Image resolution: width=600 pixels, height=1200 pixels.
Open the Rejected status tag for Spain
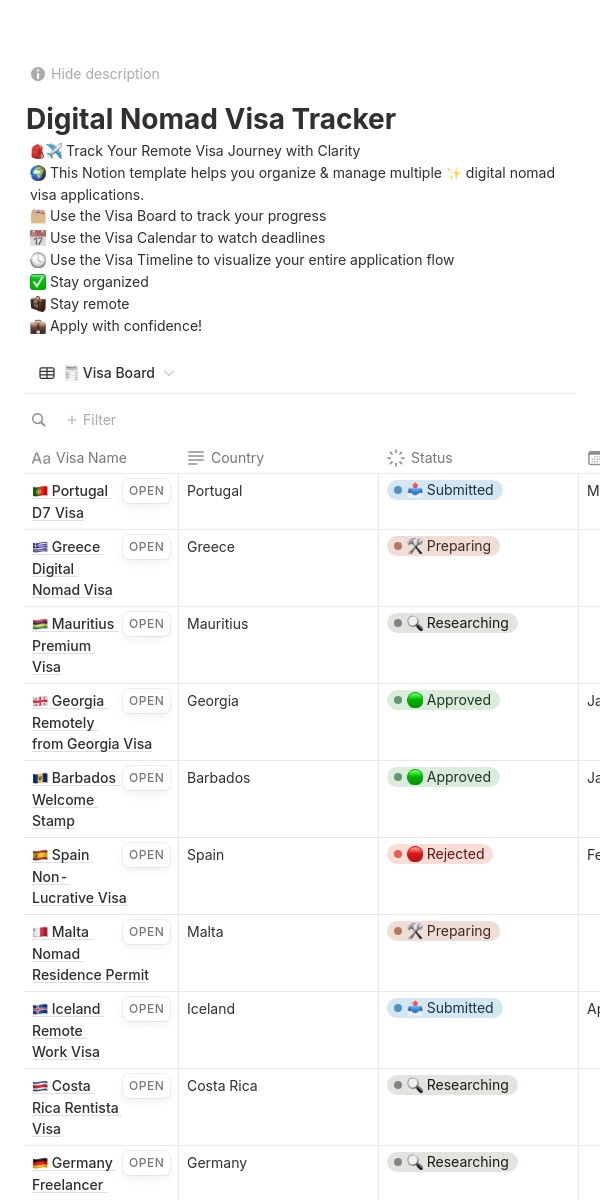tap(440, 854)
